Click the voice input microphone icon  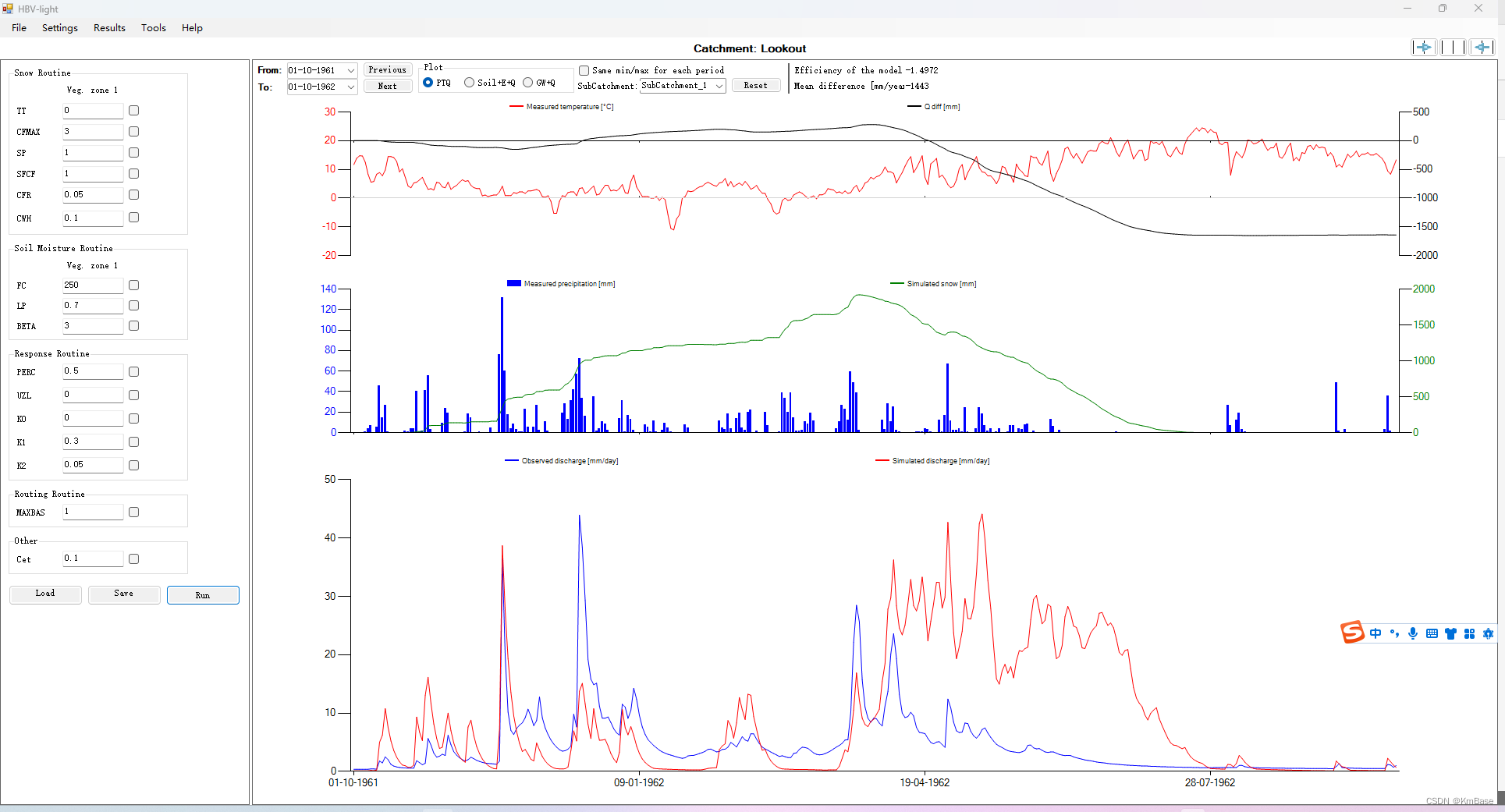1413,633
